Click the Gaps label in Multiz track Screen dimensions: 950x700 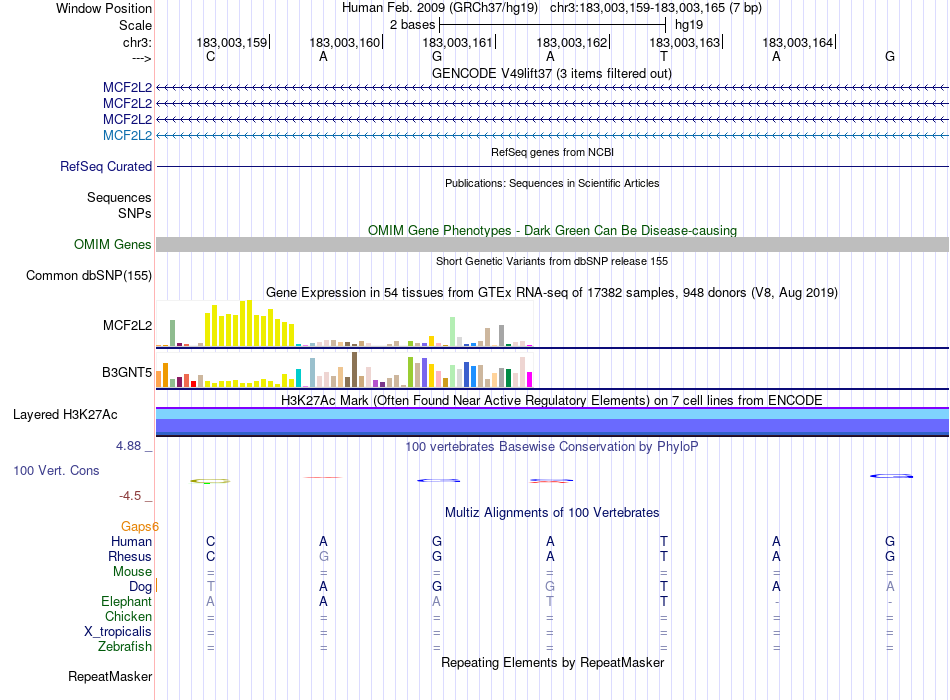137,526
